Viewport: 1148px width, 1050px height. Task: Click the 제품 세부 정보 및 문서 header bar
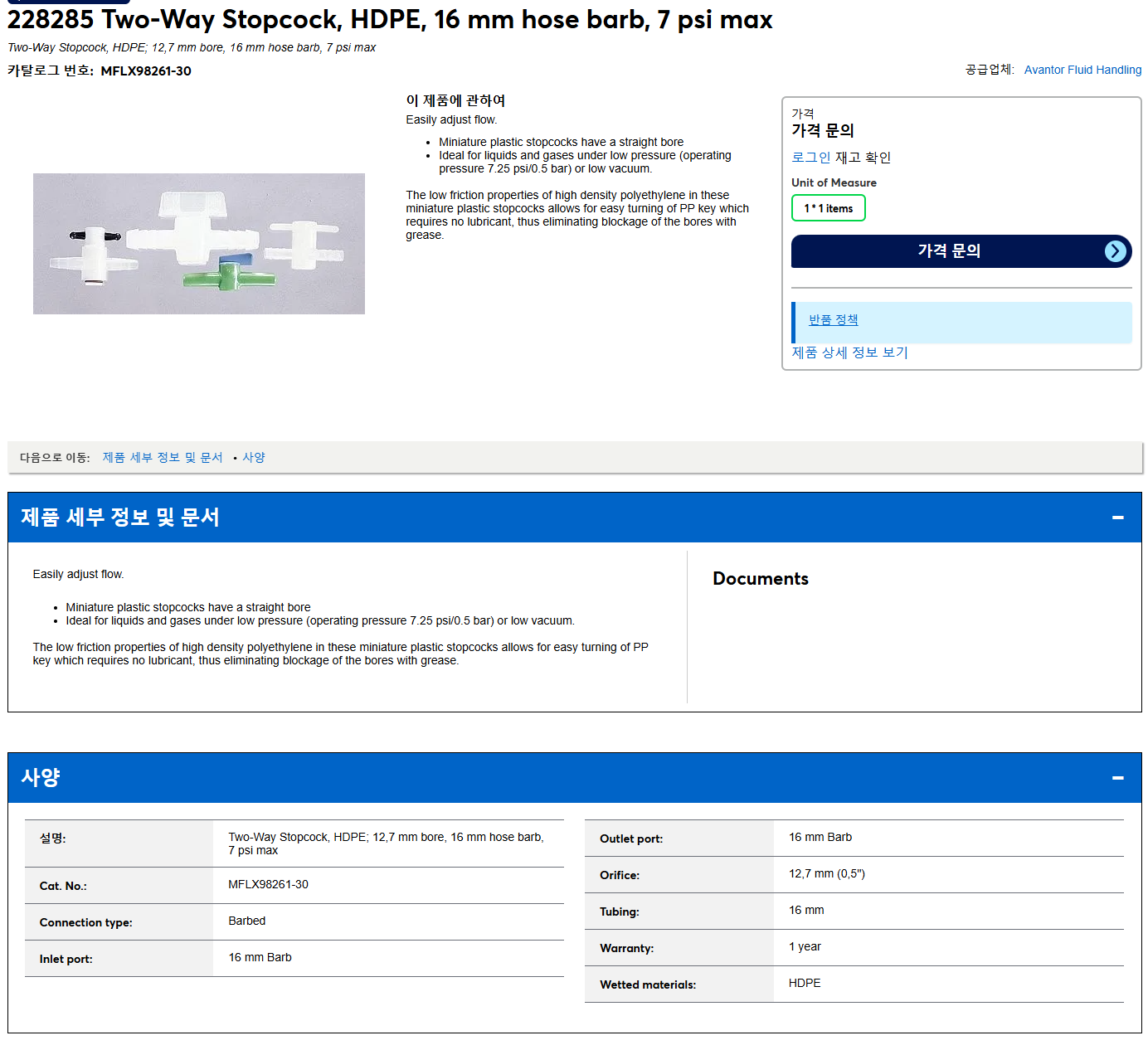click(575, 518)
